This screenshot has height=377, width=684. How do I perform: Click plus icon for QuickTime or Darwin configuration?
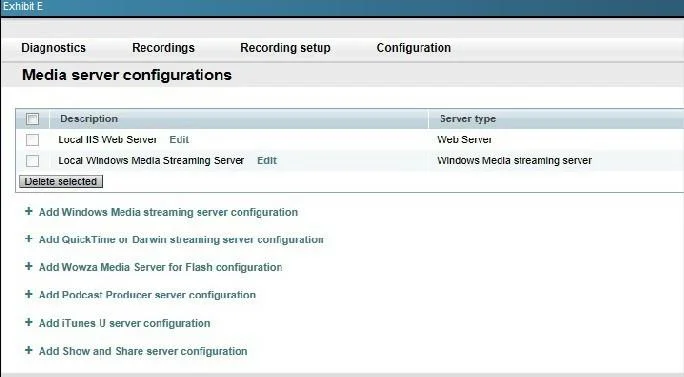29,239
